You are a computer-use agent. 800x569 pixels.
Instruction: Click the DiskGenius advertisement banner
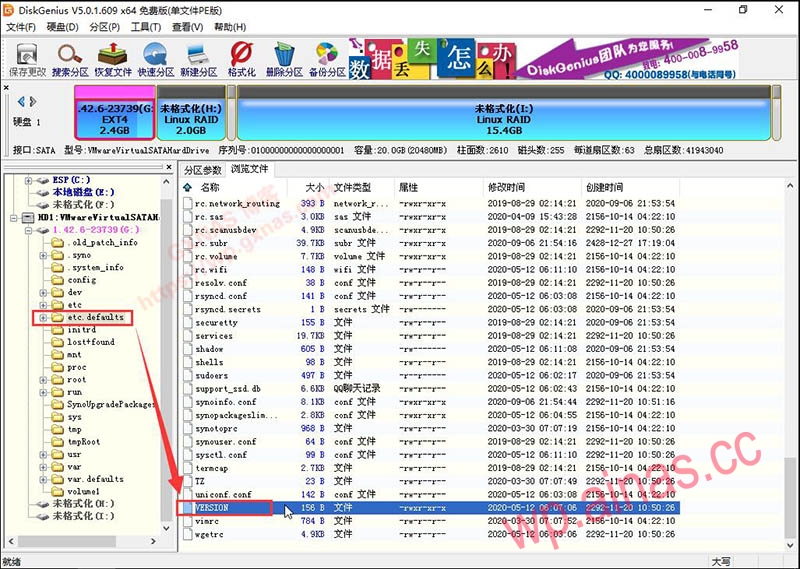(543, 59)
